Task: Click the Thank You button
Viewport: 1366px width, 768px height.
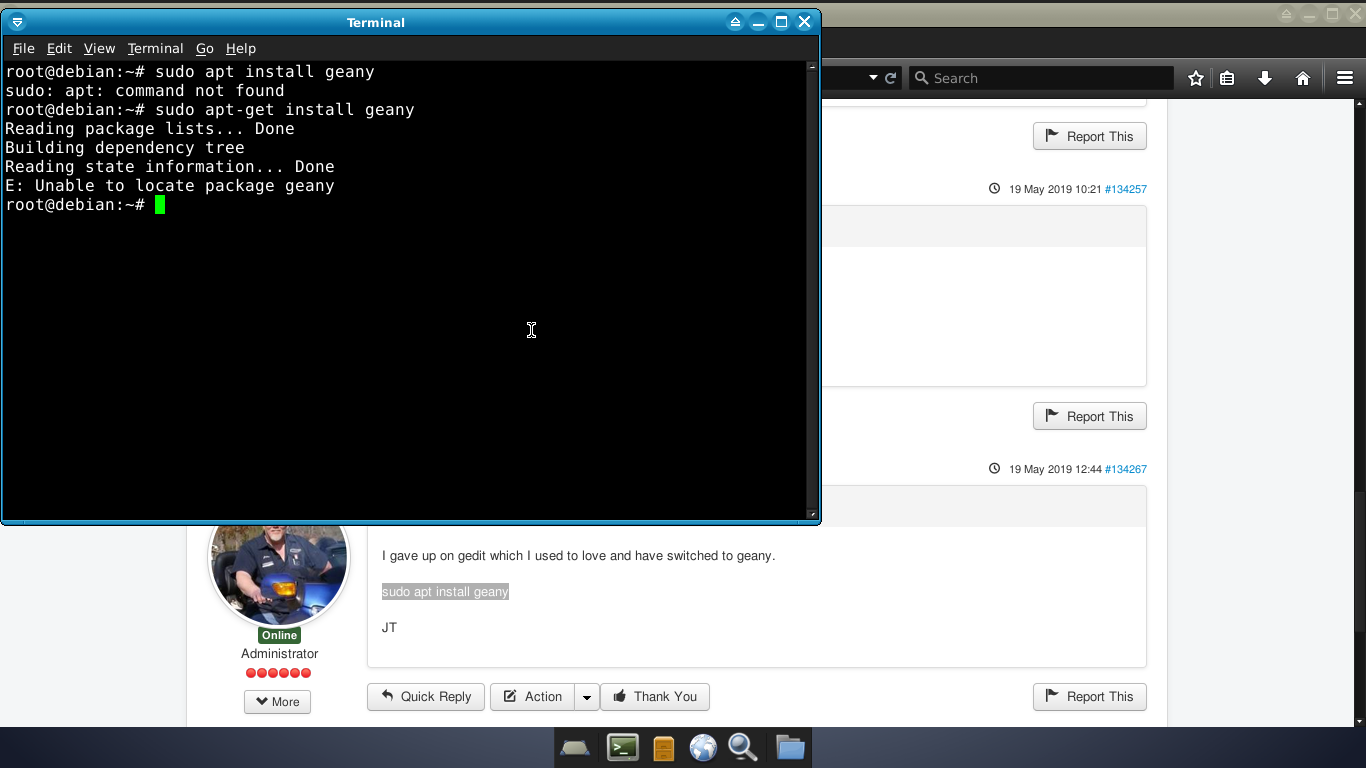Action: click(655, 697)
